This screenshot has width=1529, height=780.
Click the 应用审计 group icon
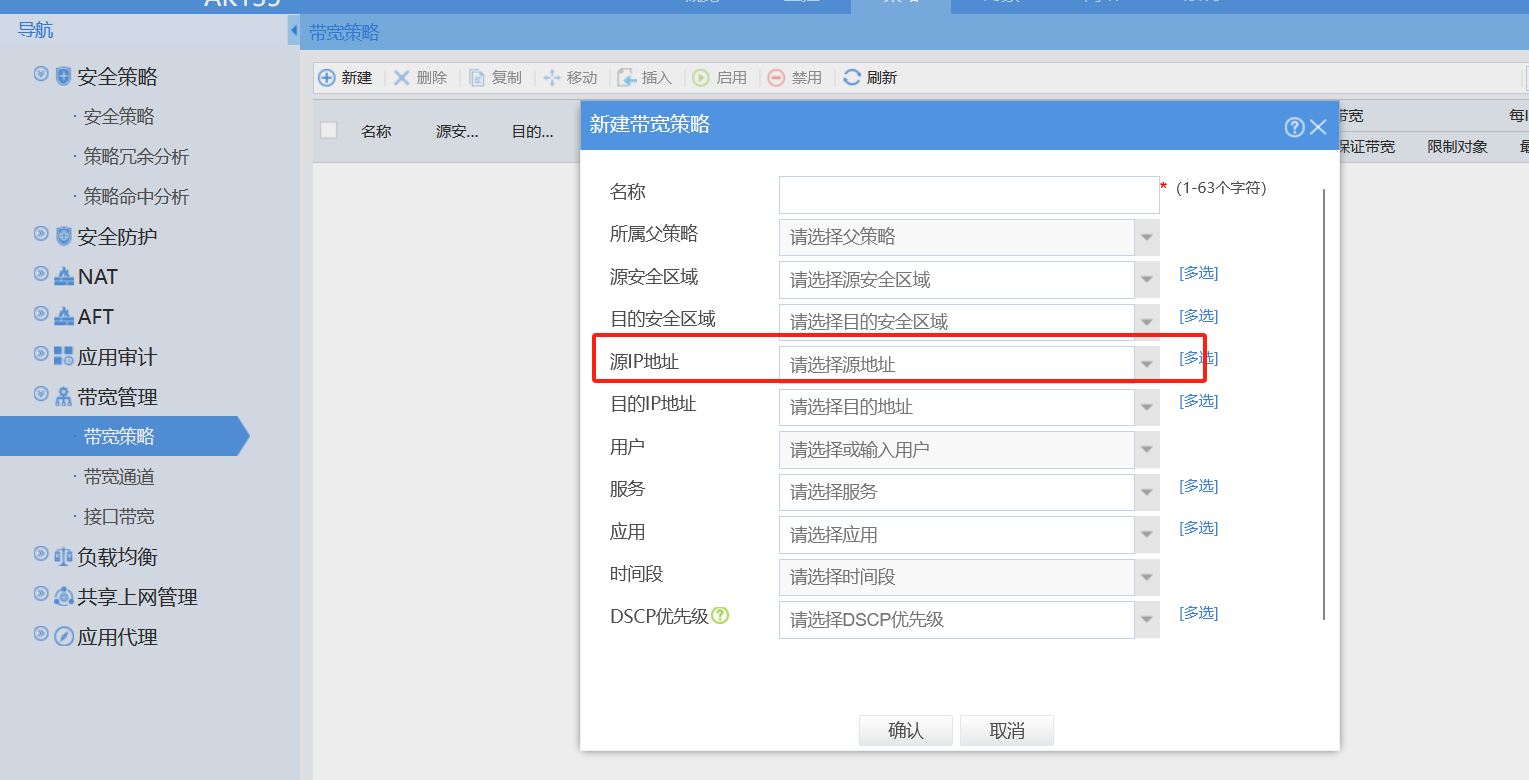[x=64, y=356]
